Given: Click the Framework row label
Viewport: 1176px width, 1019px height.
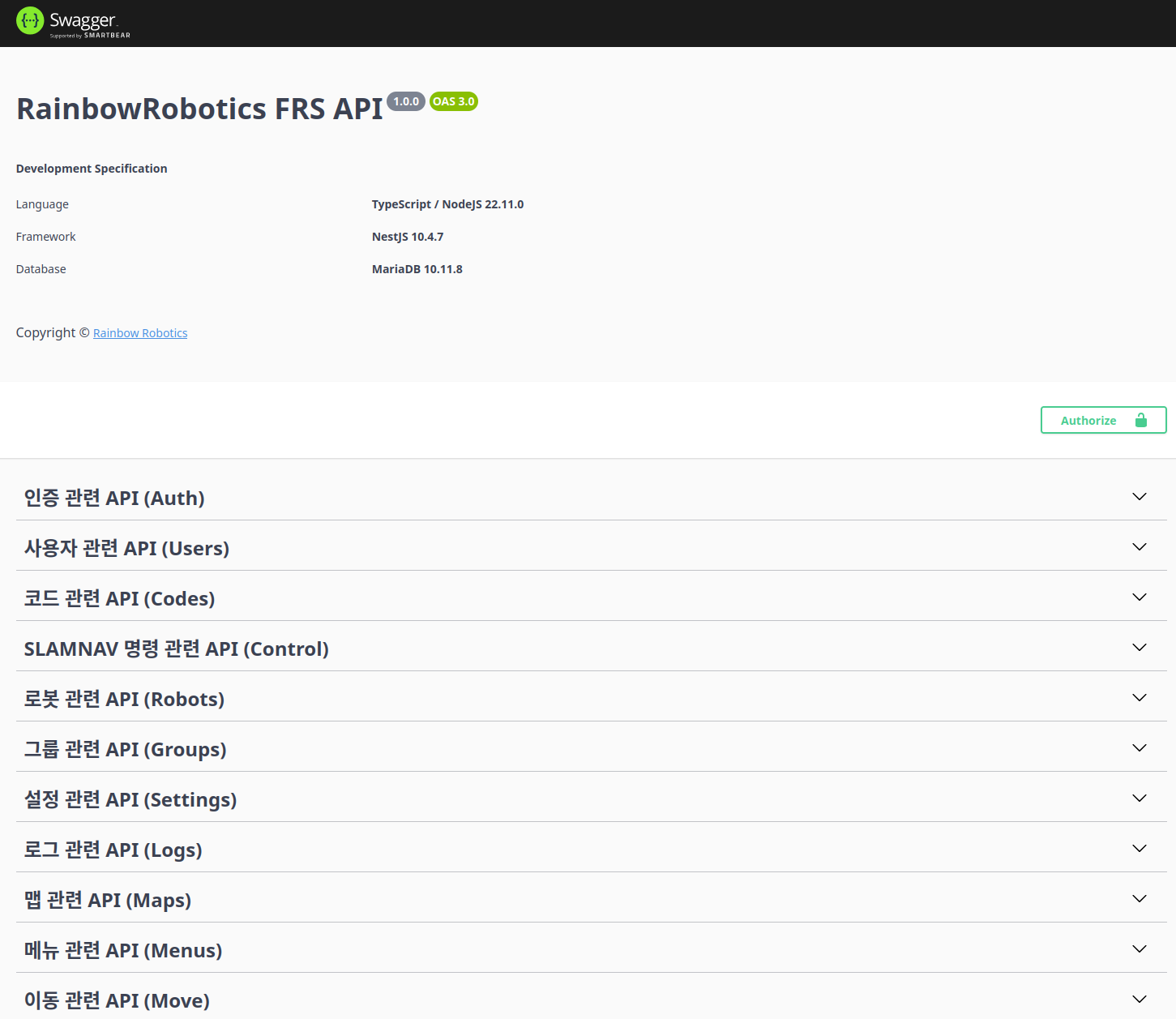Looking at the screenshot, I should [x=45, y=237].
